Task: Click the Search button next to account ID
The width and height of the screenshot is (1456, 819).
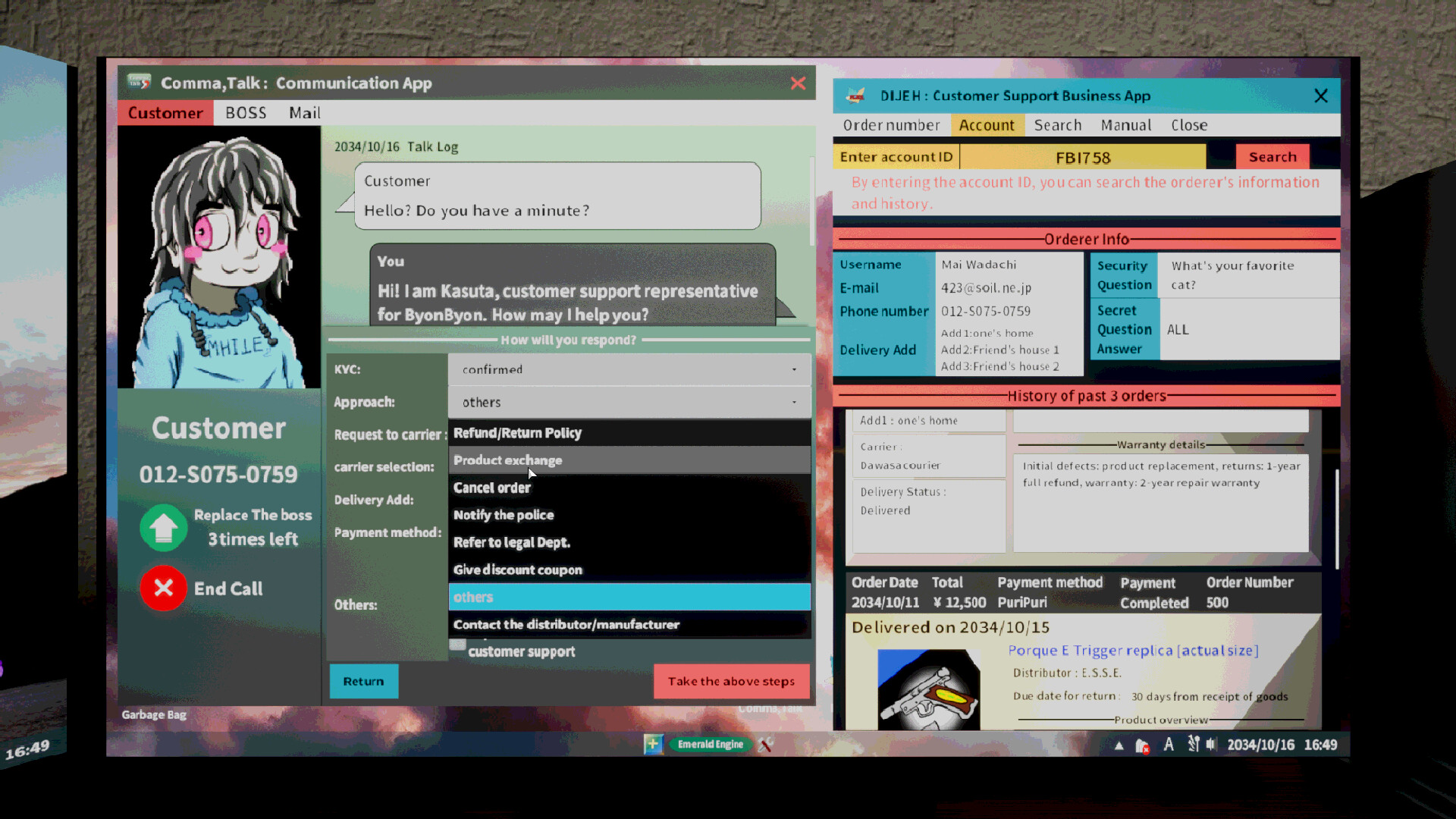Action: point(1272,156)
